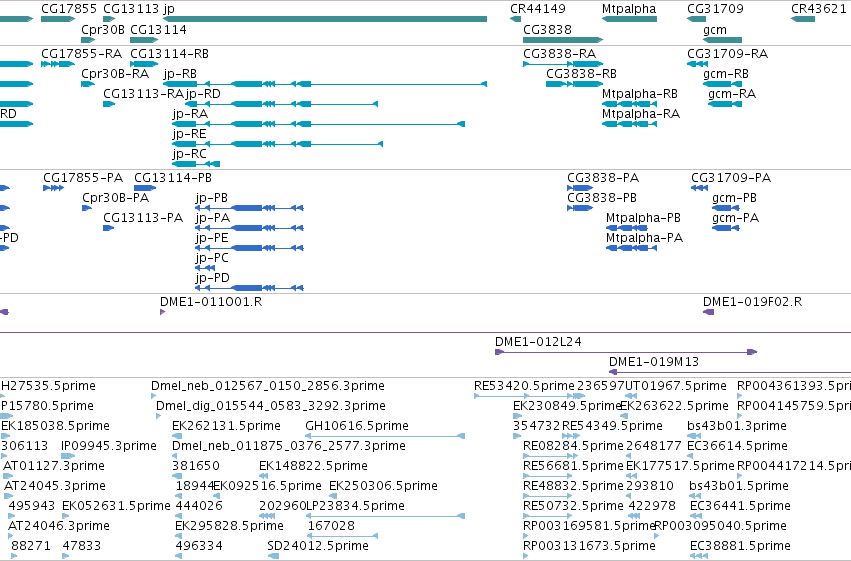The width and height of the screenshot is (851, 561).
Task: Click the DME1-019F02.R clone label
Action: pyautogui.click(x=752, y=302)
